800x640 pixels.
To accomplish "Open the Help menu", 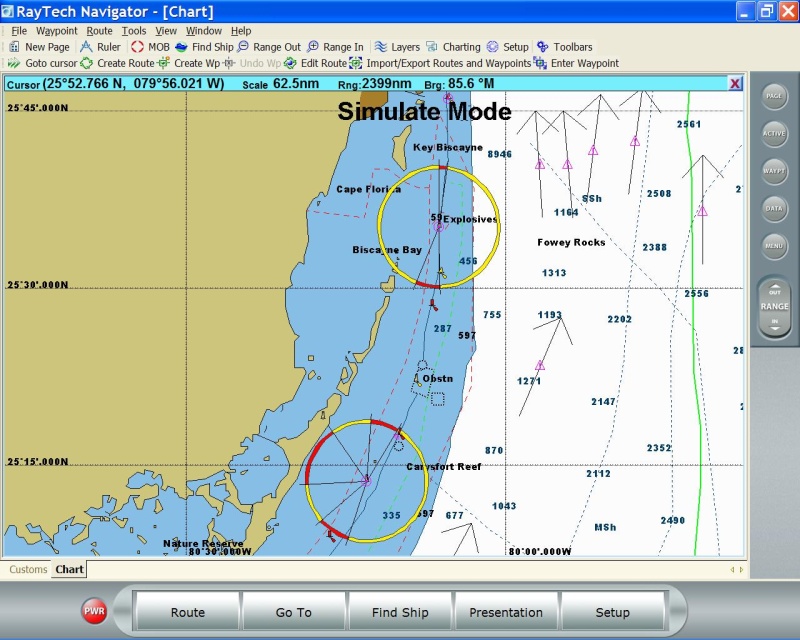I will pyautogui.click(x=241, y=31).
